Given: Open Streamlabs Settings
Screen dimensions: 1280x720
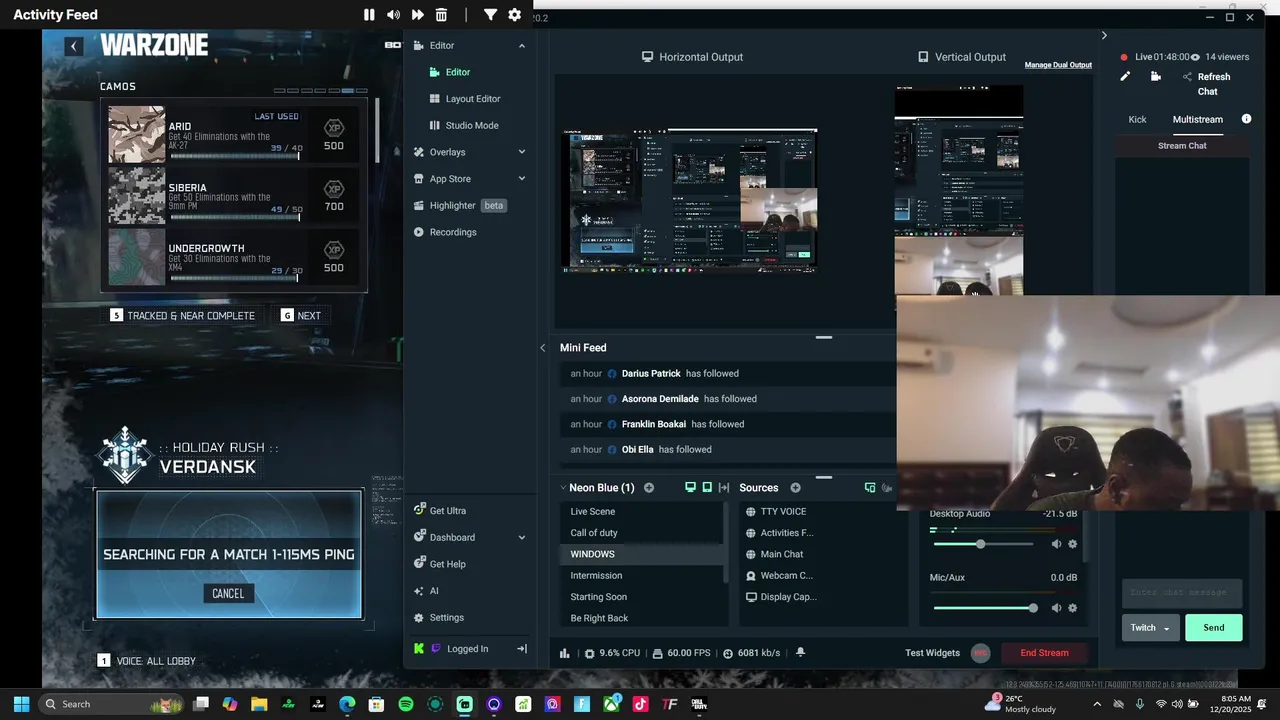Looking at the screenshot, I should (x=439, y=618).
